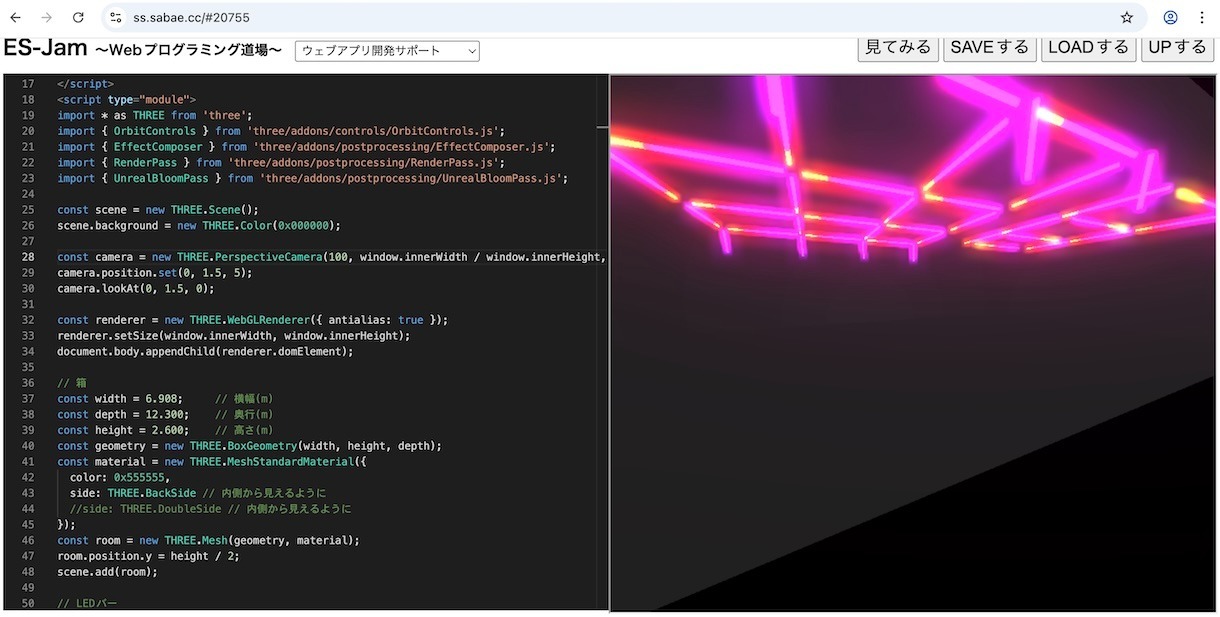Click the browser back arrow
This screenshot has height=617, width=1220.
click(15, 17)
